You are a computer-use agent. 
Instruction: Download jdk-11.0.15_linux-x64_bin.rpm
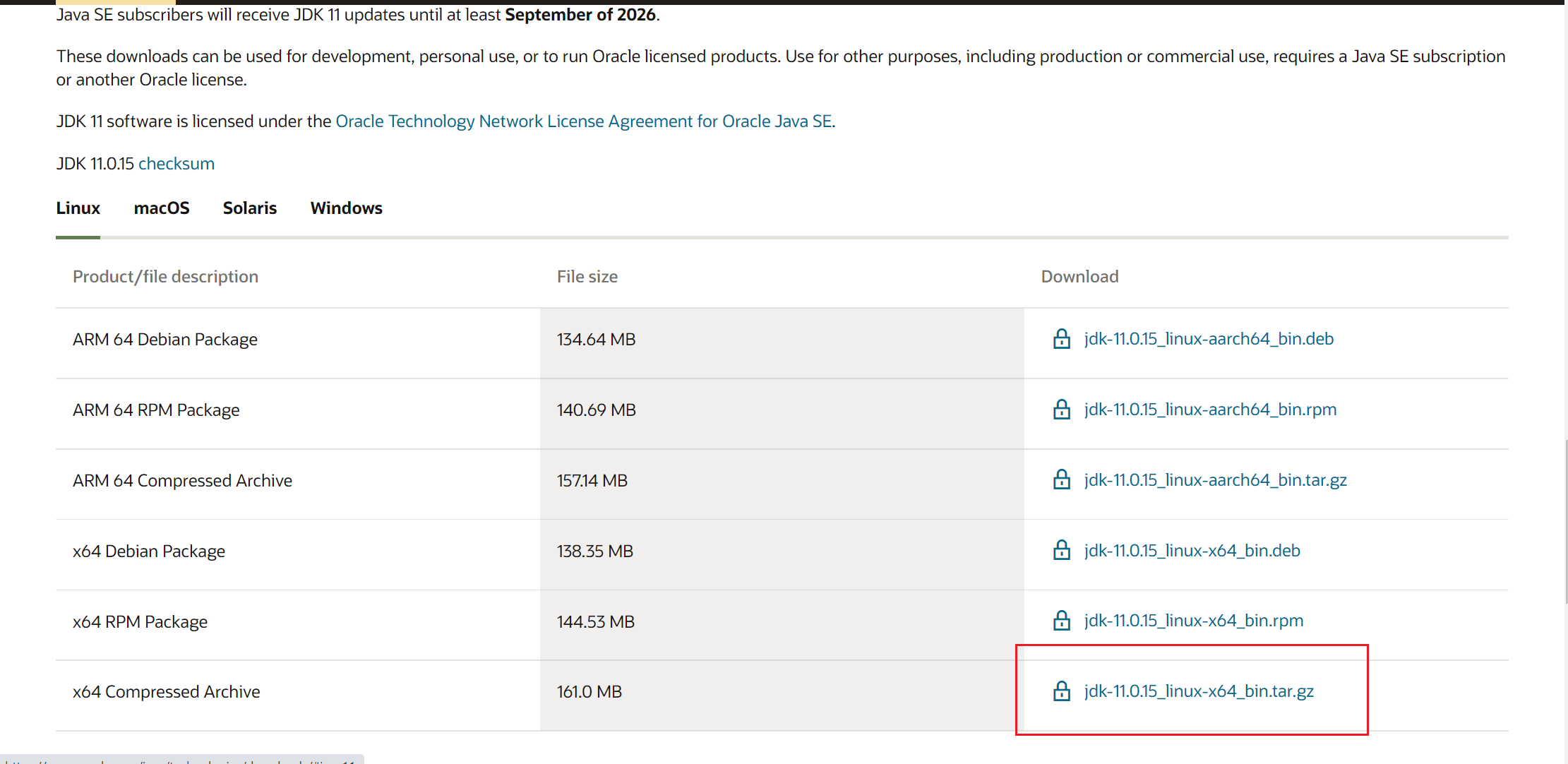[1194, 621]
